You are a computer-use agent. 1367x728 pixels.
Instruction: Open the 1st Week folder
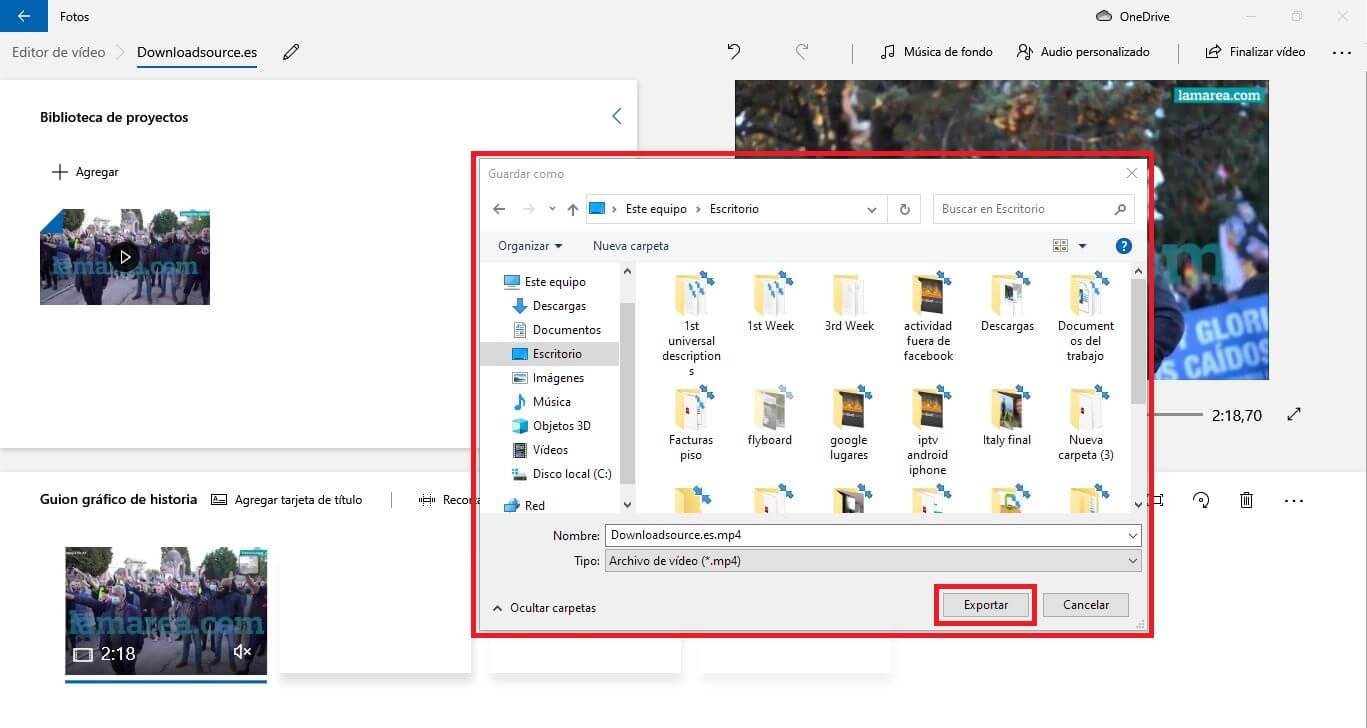(771, 301)
